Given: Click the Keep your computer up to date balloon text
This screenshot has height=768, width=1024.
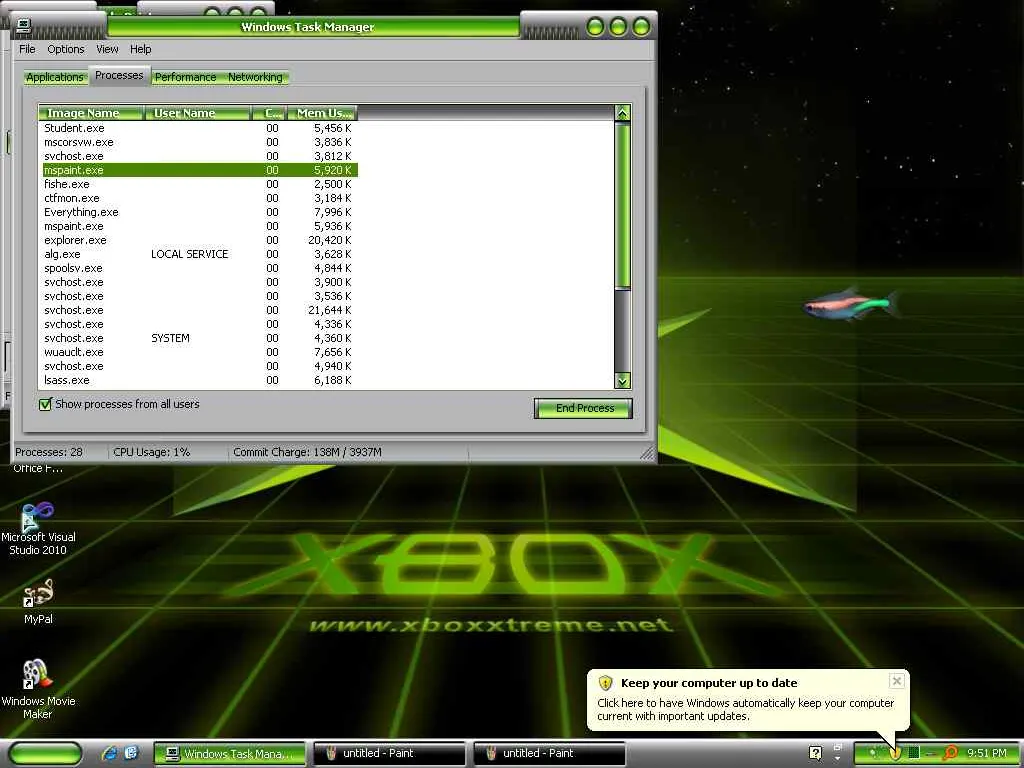Looking at the screenshot, I should (709, 683).
